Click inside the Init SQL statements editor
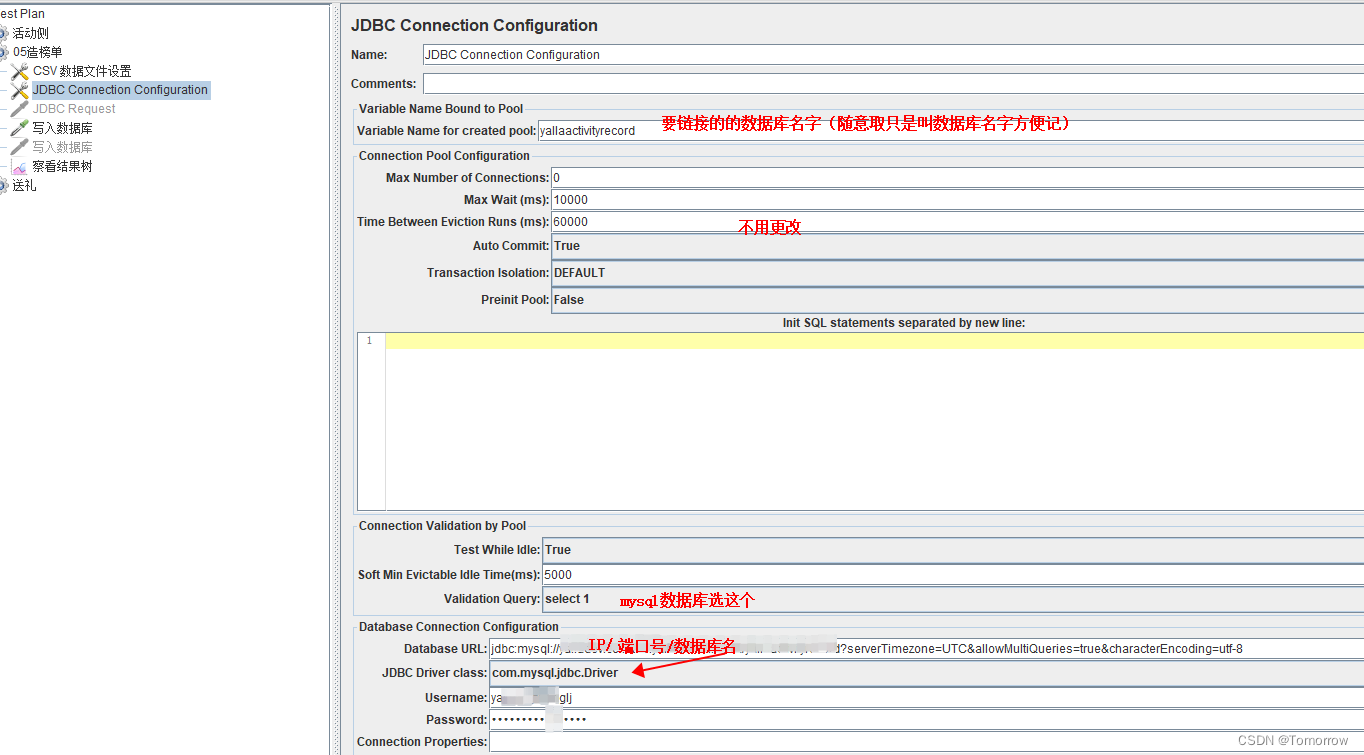The height and width of the screenshot is (755, 1364). tap(800, 420)
